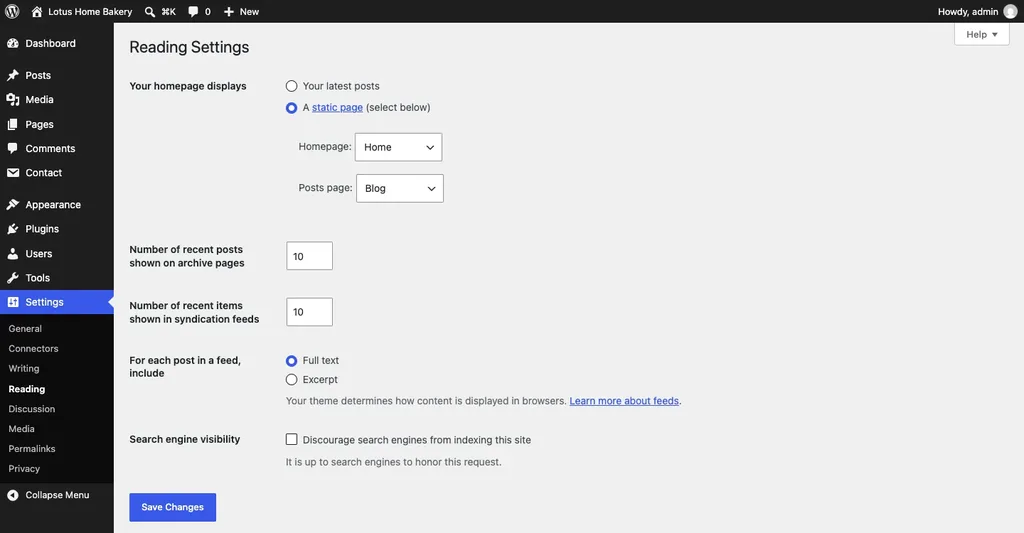1024x533 pixels.
Task: Click the Appearance paintbrush icon
Action: click(x=12, y=204)
